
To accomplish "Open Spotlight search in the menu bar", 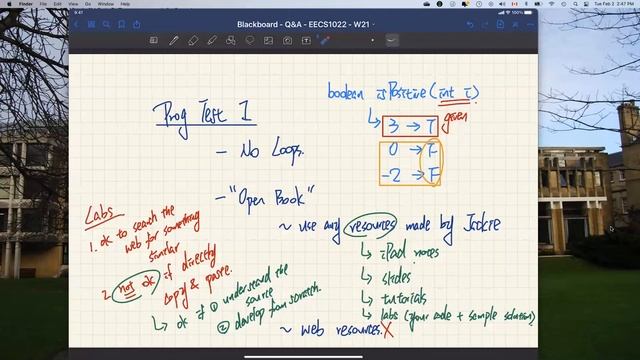I will (575, 4).
